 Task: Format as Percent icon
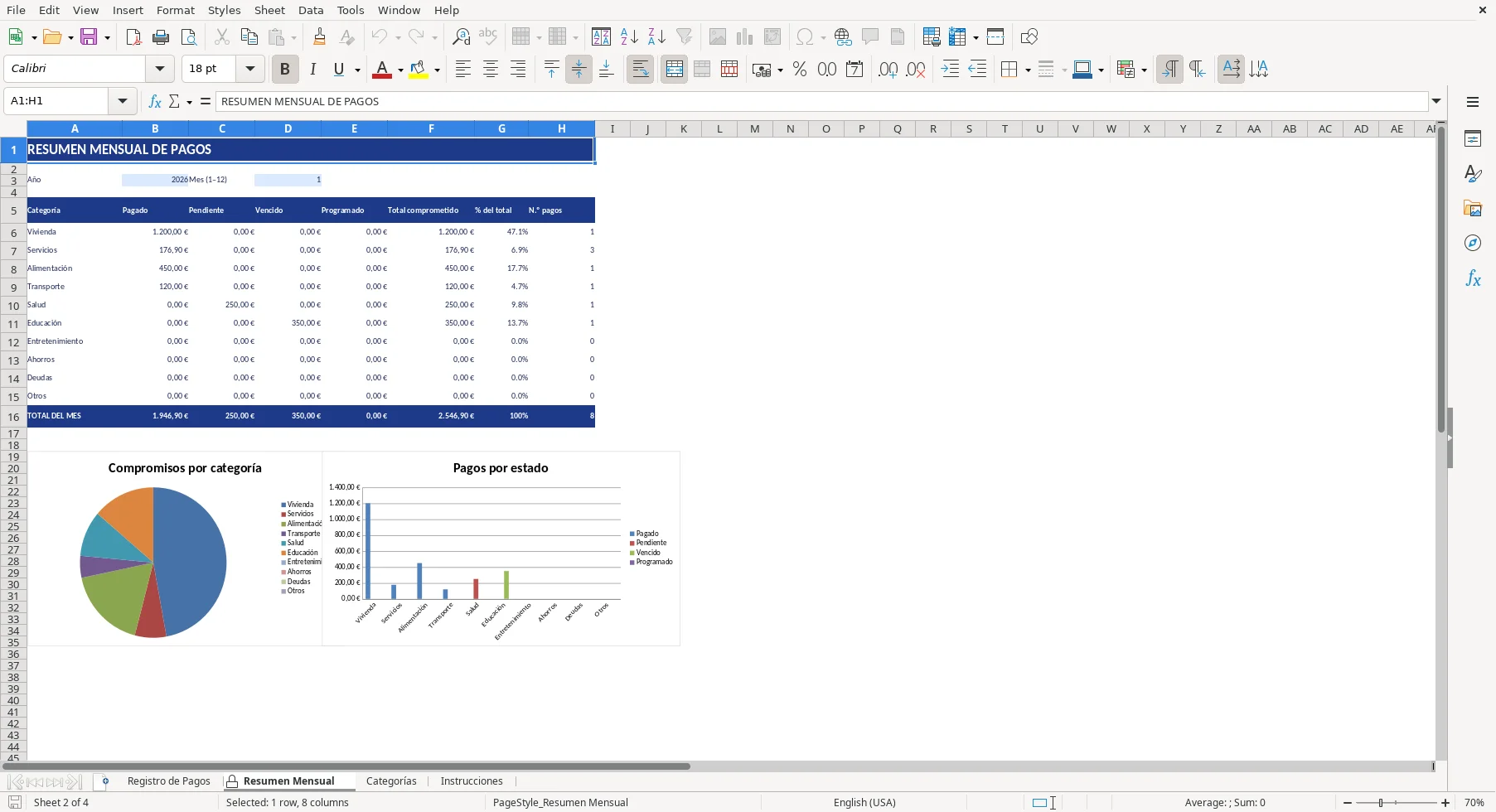pyautogui.click(x=799, y=70)
